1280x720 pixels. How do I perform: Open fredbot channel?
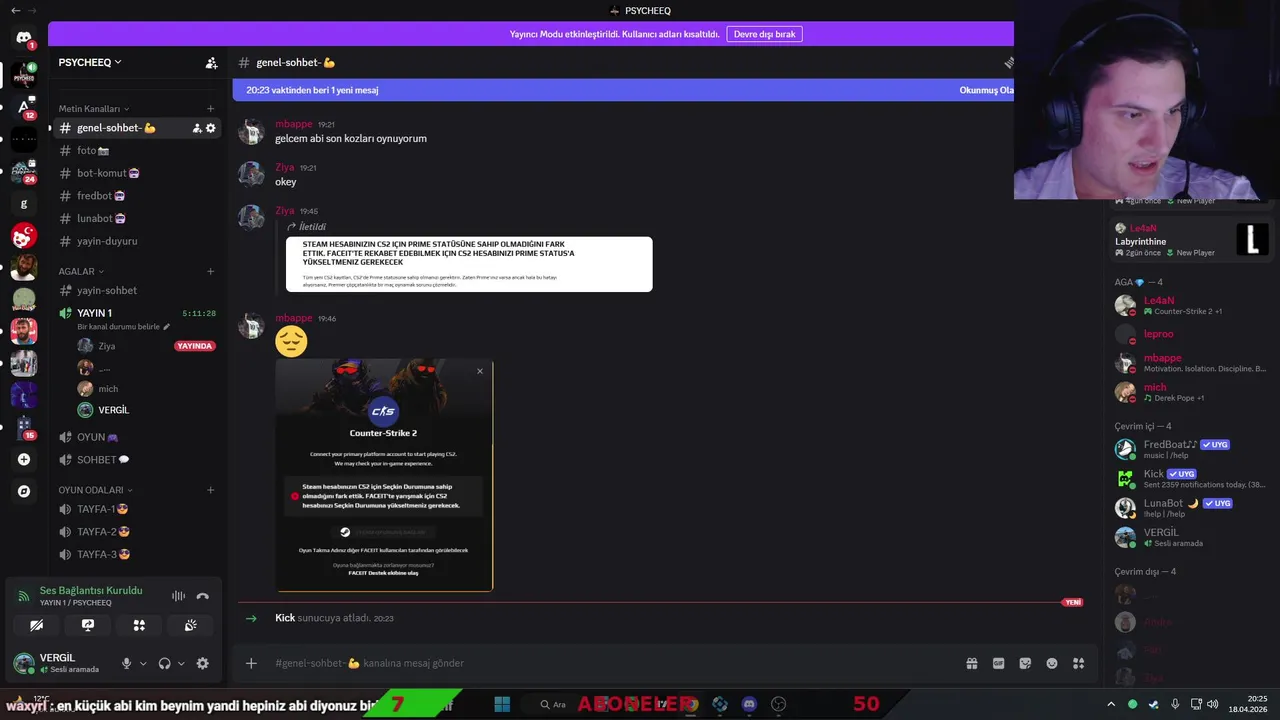coord(137,196)
